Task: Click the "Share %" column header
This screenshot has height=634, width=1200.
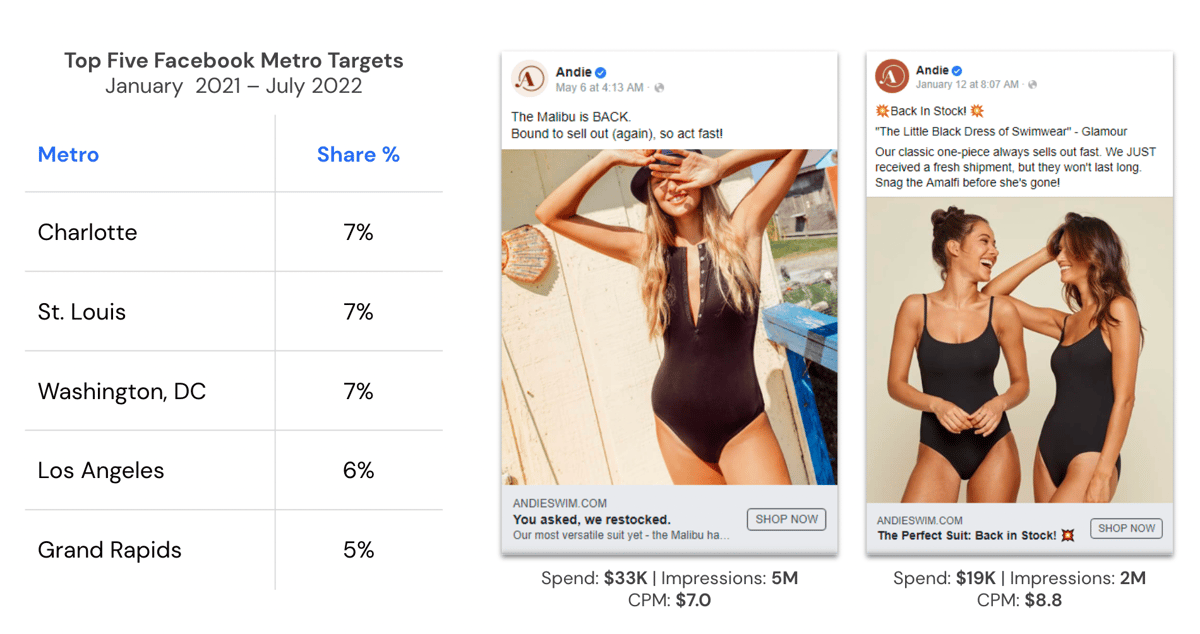Action: click(358, 155)
